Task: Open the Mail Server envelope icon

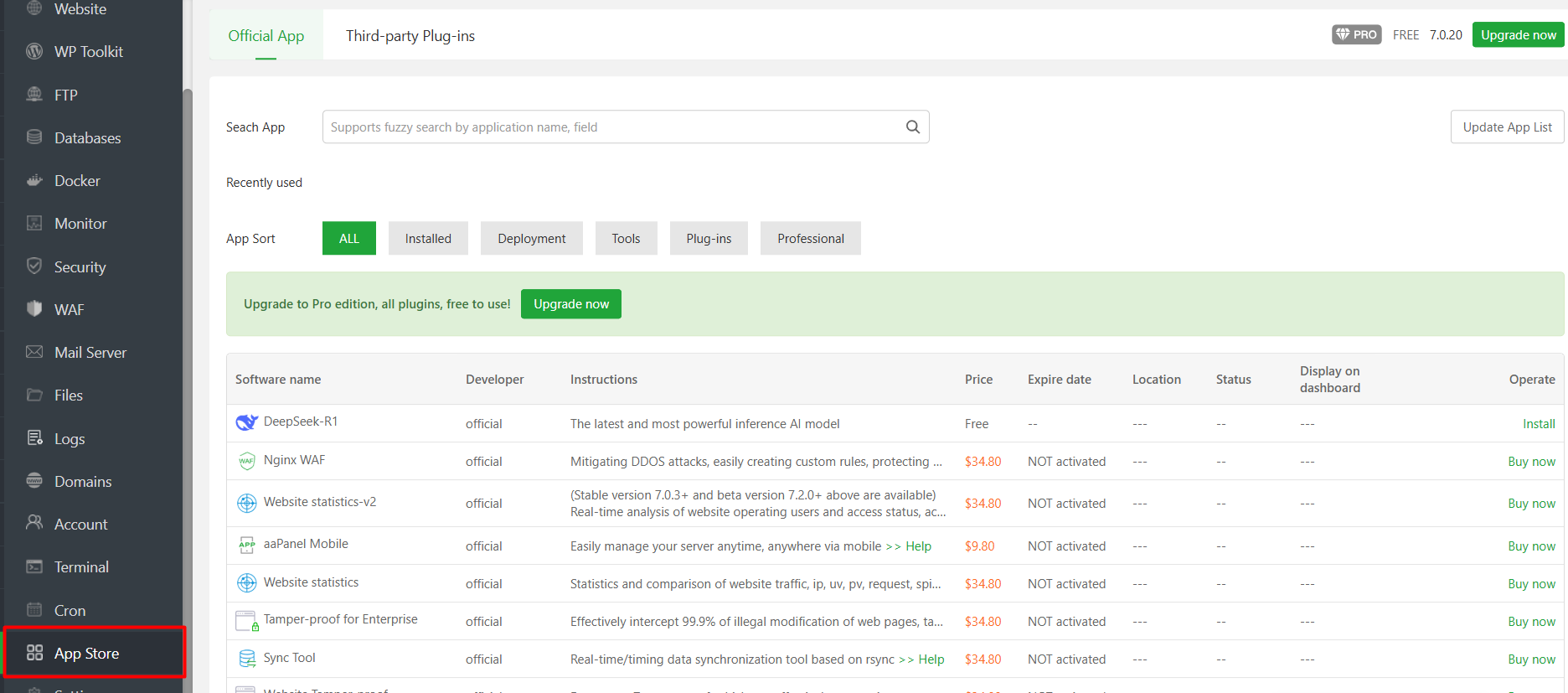Action: (34, 352)
